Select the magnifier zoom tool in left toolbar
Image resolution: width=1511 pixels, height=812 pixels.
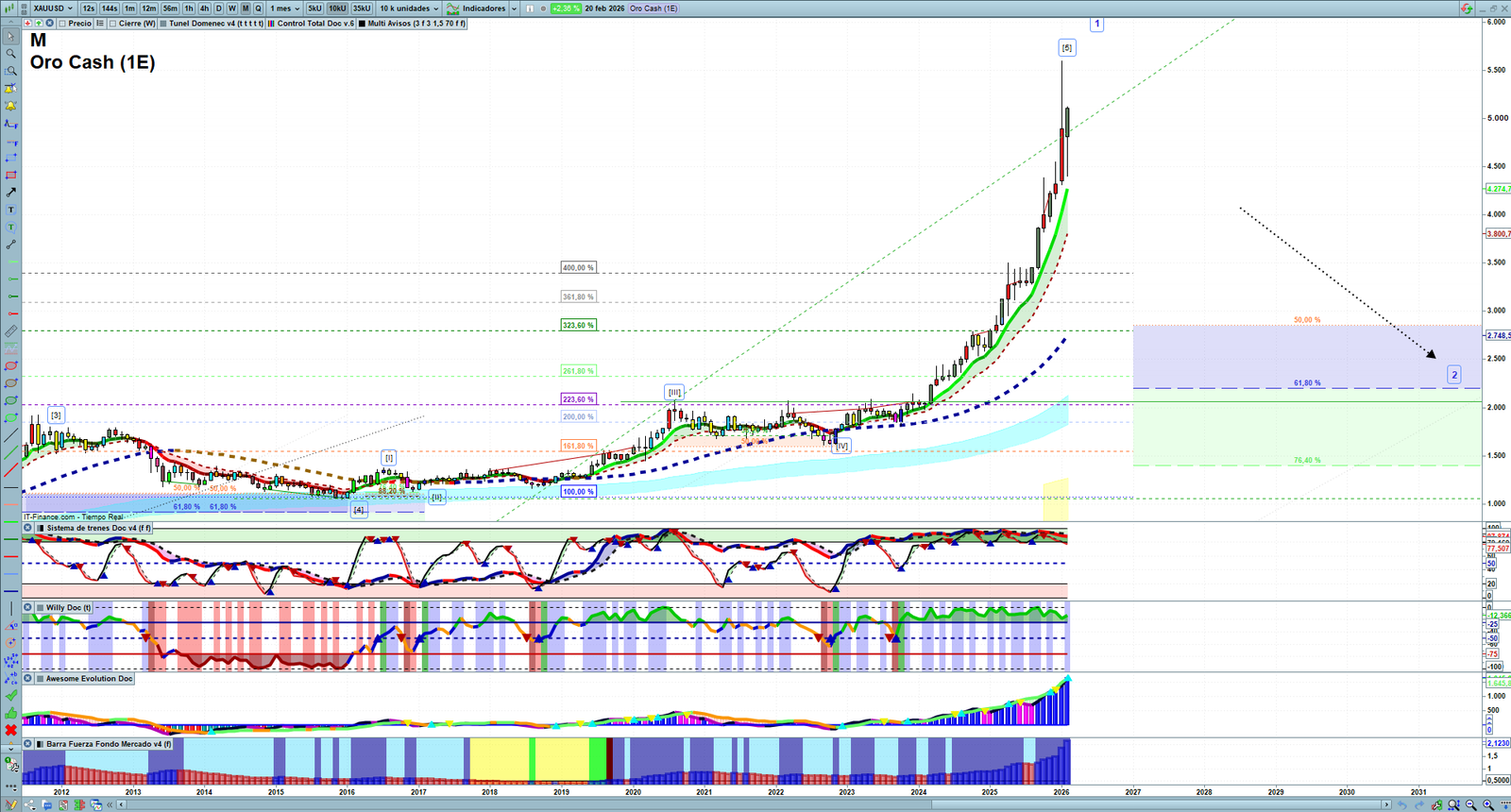click(11, 54)
